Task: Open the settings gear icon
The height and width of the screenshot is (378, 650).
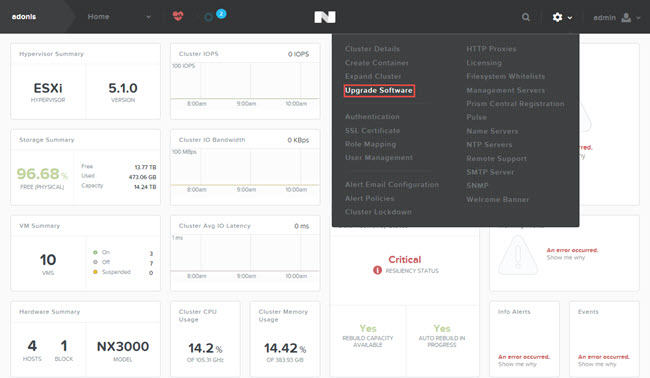Action: 558,17
